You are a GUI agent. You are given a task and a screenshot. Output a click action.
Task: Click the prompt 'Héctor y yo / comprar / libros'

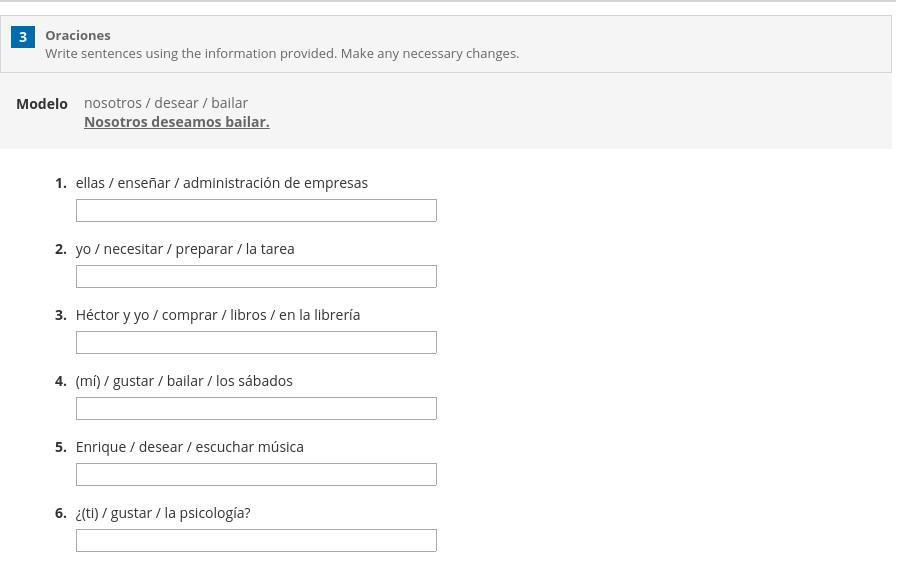pyautogui.click(x=218, y=315)
